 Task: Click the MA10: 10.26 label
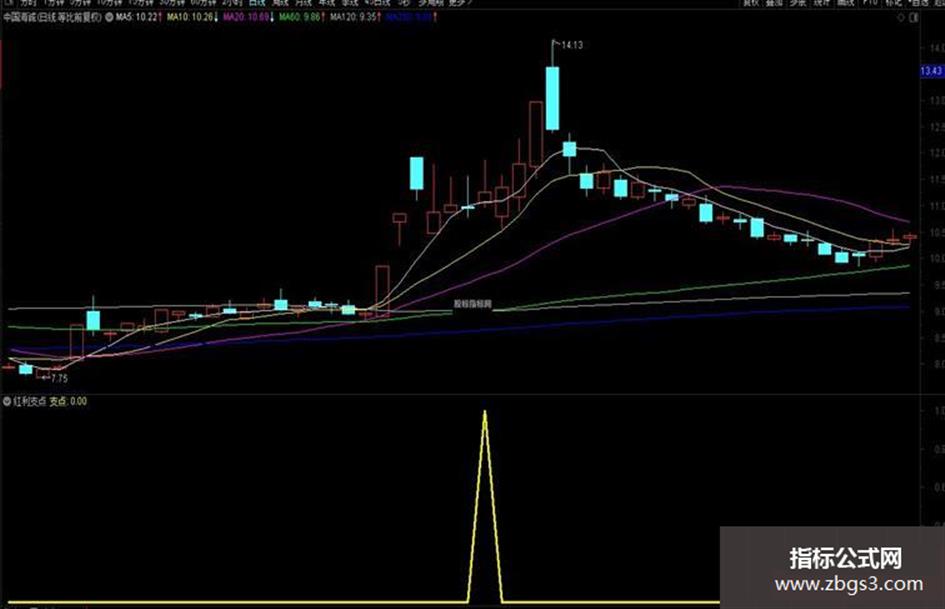click(x=192, y=17)
